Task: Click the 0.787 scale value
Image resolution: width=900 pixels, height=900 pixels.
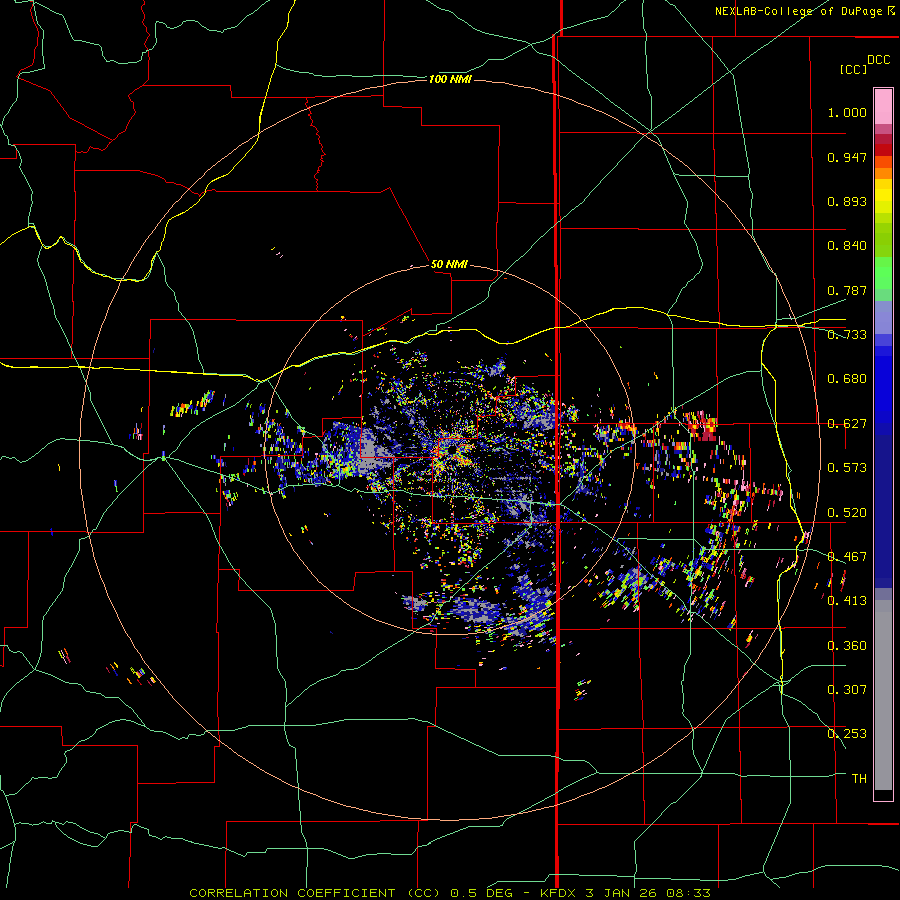Action: (847, 290)
